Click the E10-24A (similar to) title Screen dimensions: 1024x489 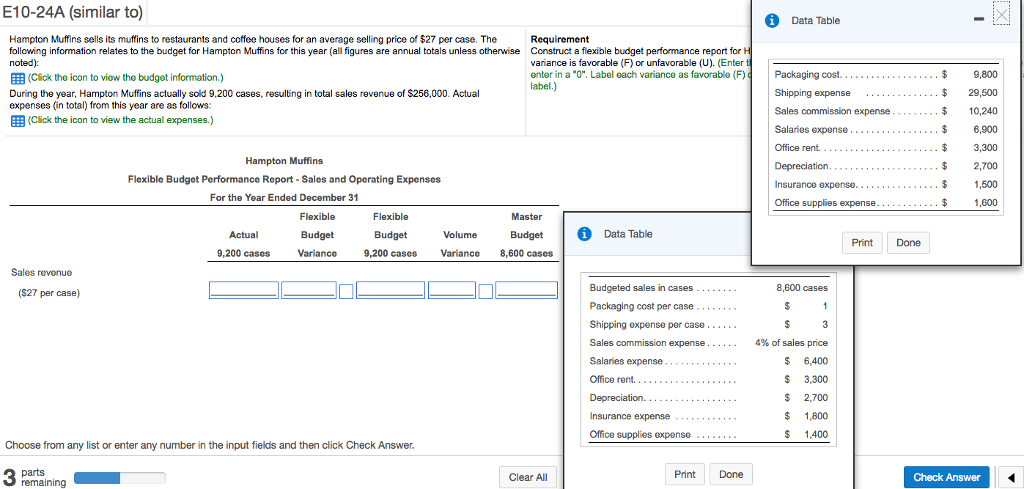click(72, 12)
